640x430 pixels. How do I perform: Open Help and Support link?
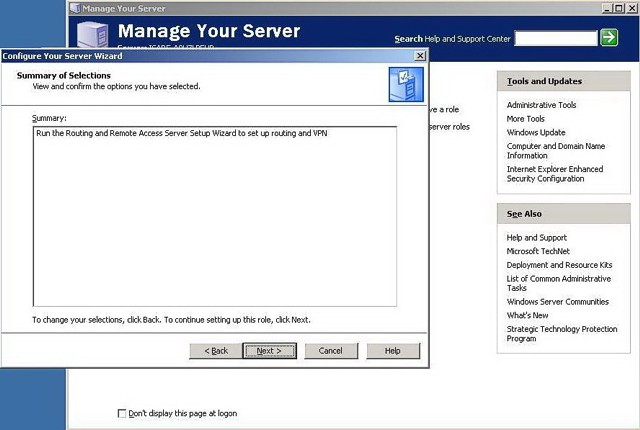click(x=536, y=237)
